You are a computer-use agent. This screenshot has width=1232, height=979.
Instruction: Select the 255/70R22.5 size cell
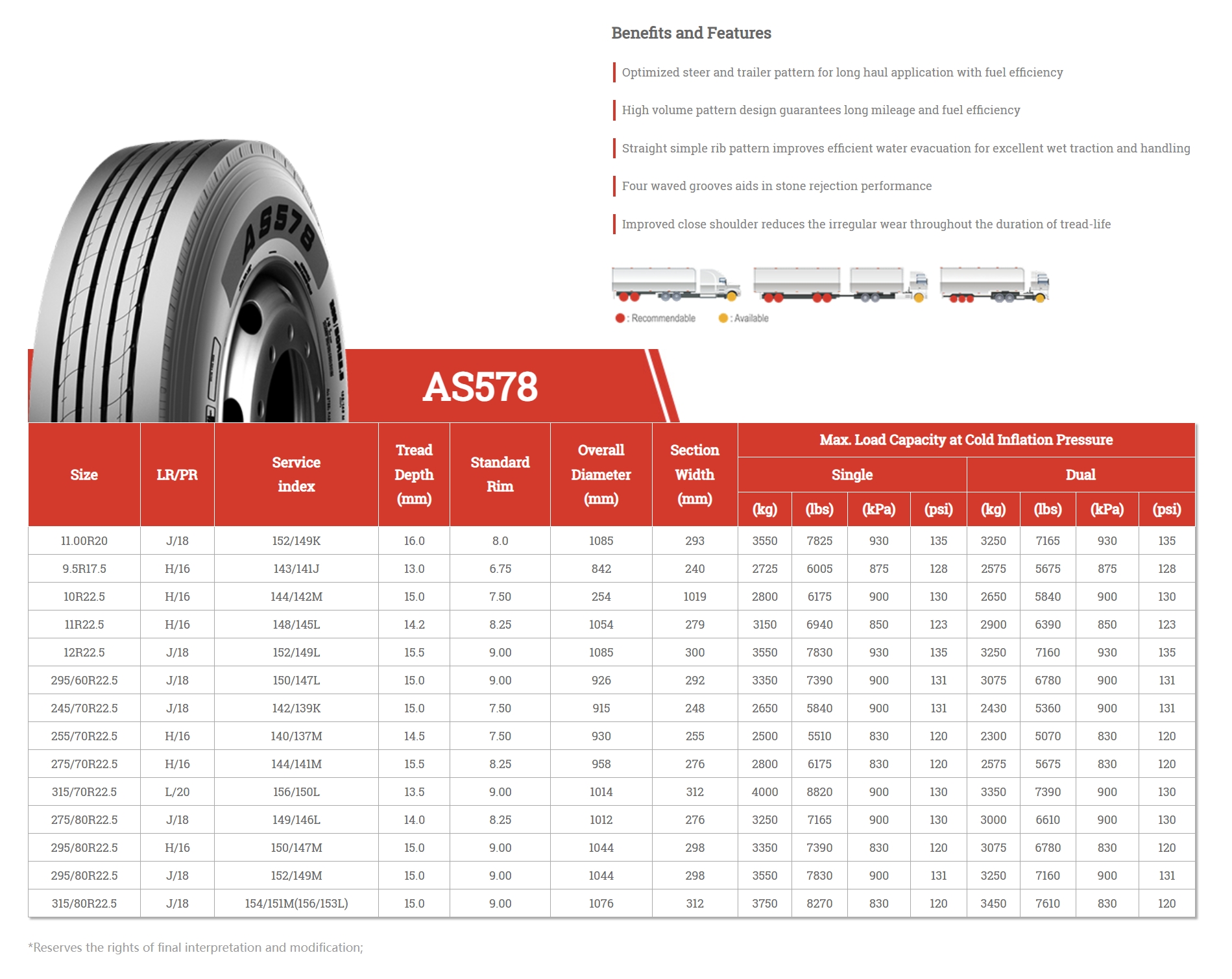click(x=84, y=736)
